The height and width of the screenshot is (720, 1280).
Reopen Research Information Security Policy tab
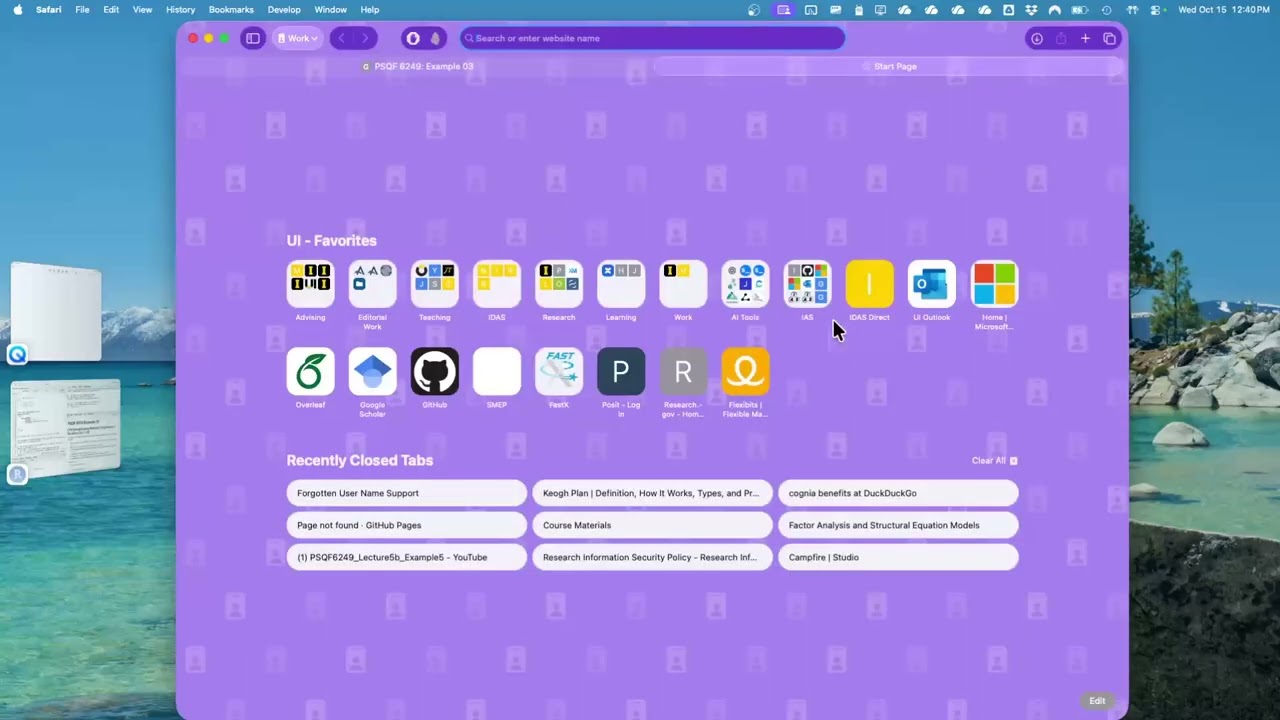tap(652, 557)
